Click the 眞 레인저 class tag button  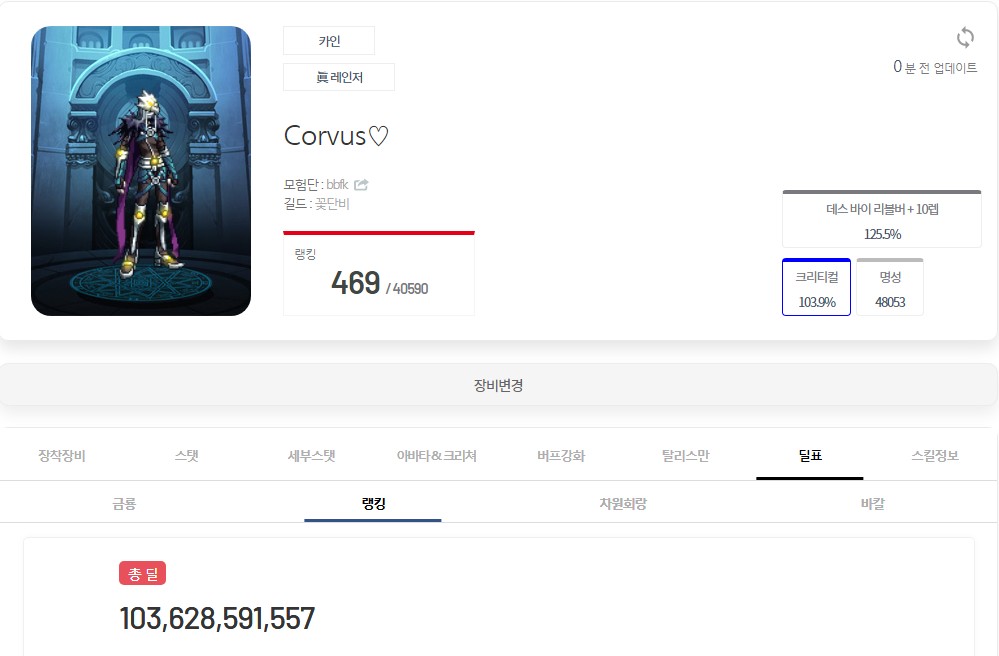coord(339,77)
